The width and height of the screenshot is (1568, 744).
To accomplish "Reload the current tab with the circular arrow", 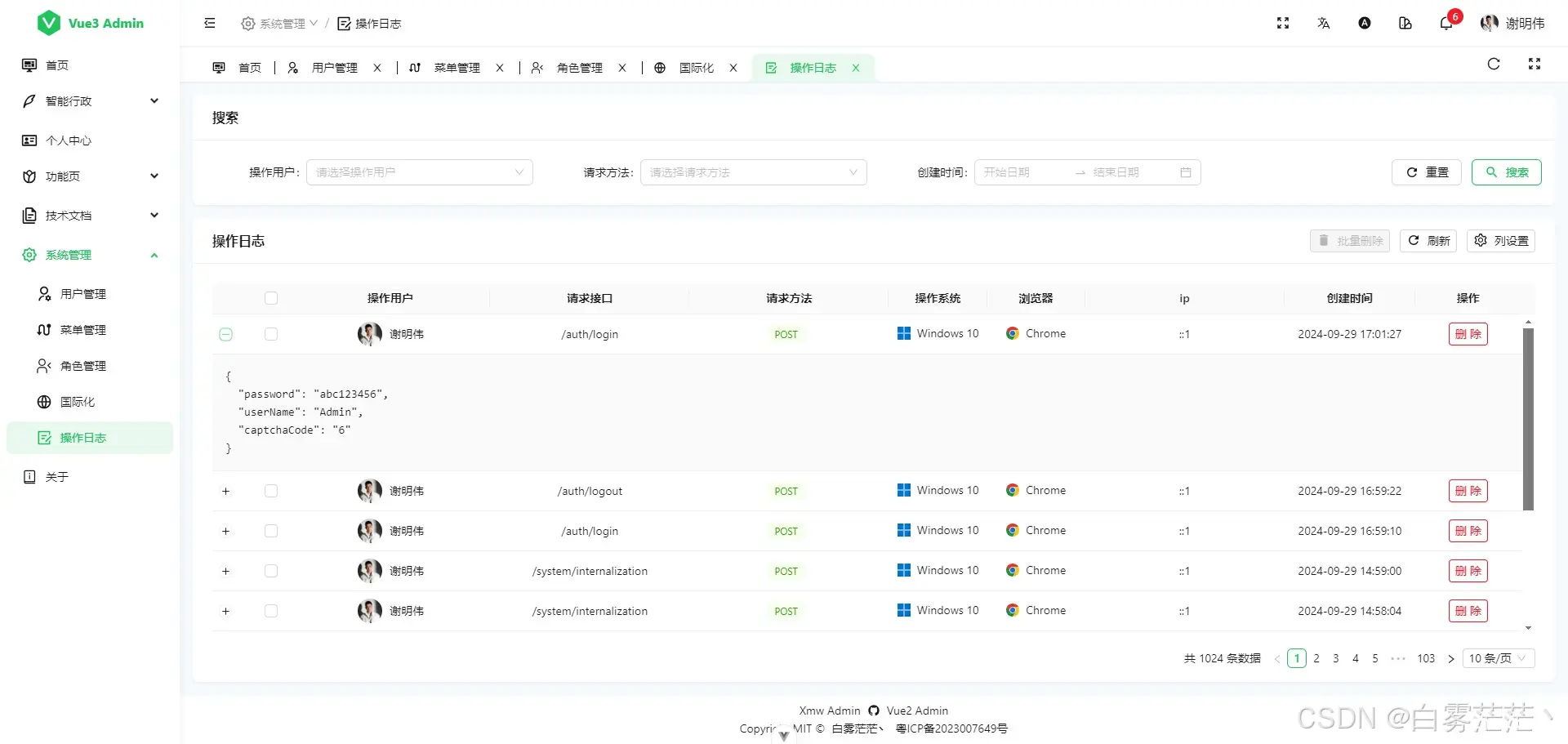I will coord(1494,64).
